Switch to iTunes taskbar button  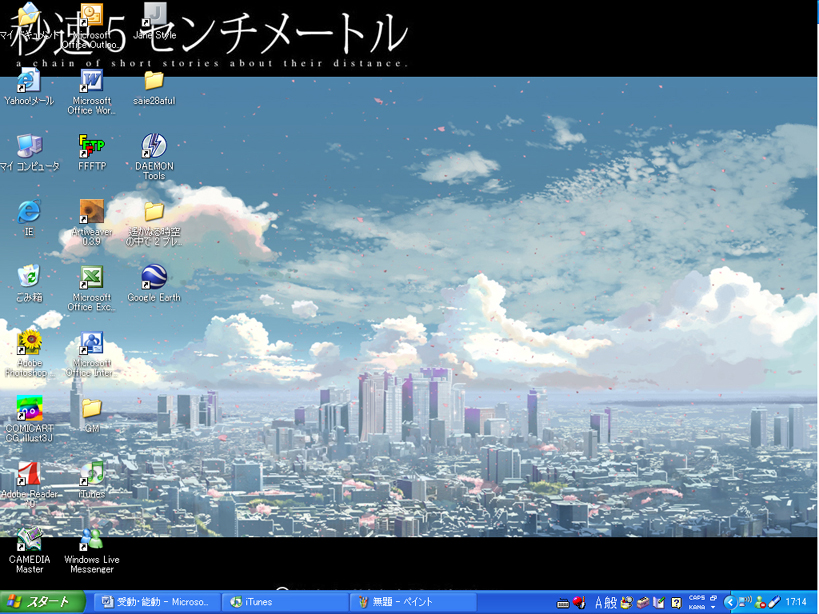(x=285, y=602)
